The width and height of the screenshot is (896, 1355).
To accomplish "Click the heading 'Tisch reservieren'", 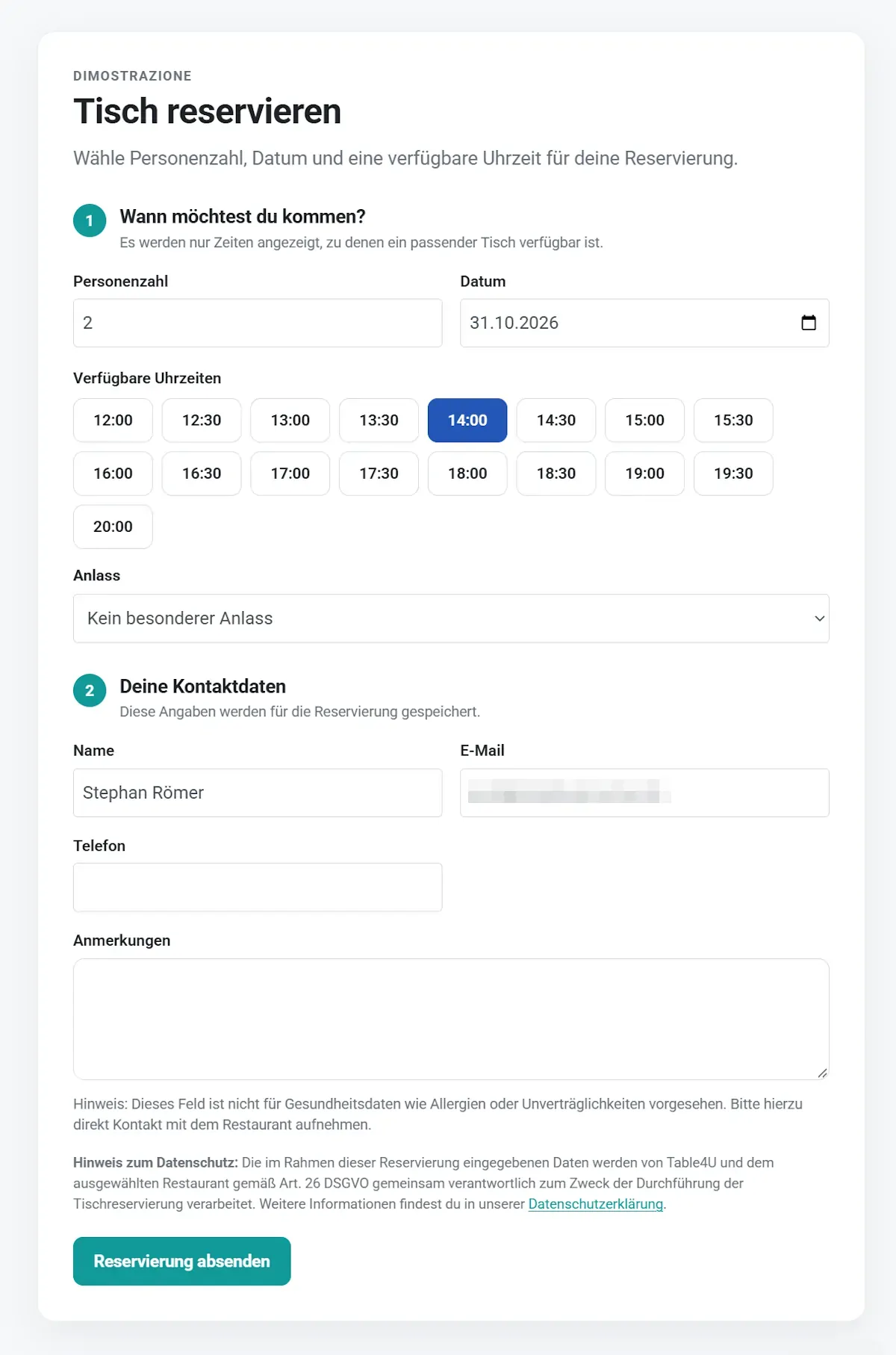I will 207,111.
